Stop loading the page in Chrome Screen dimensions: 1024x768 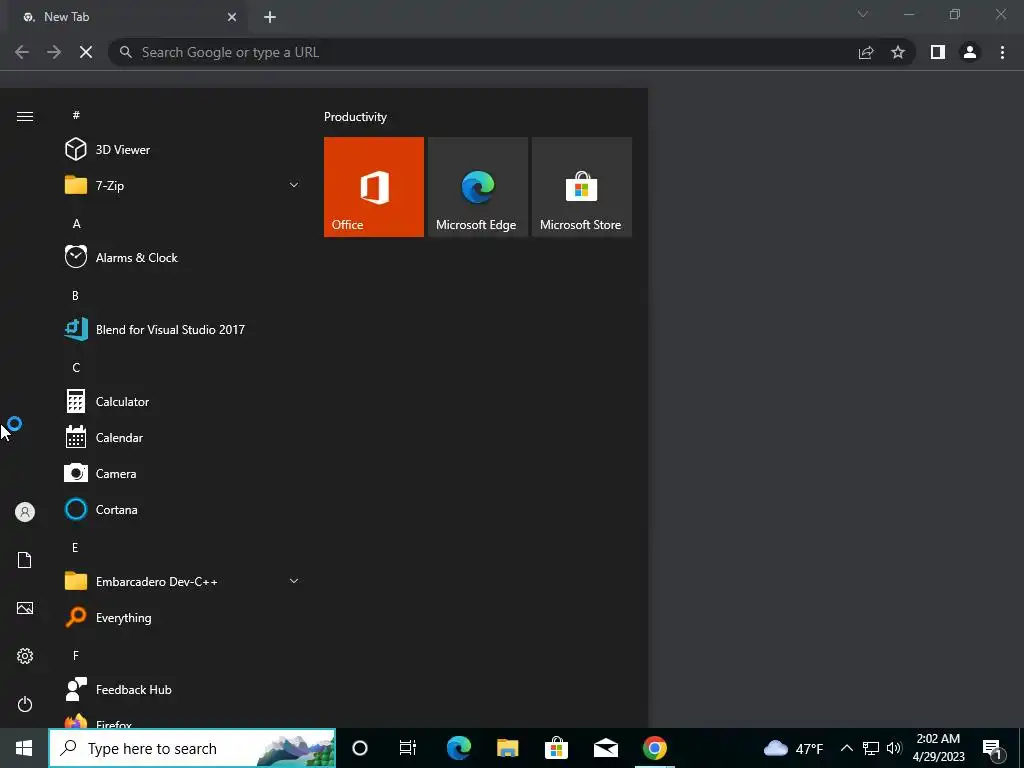[86, 52]
